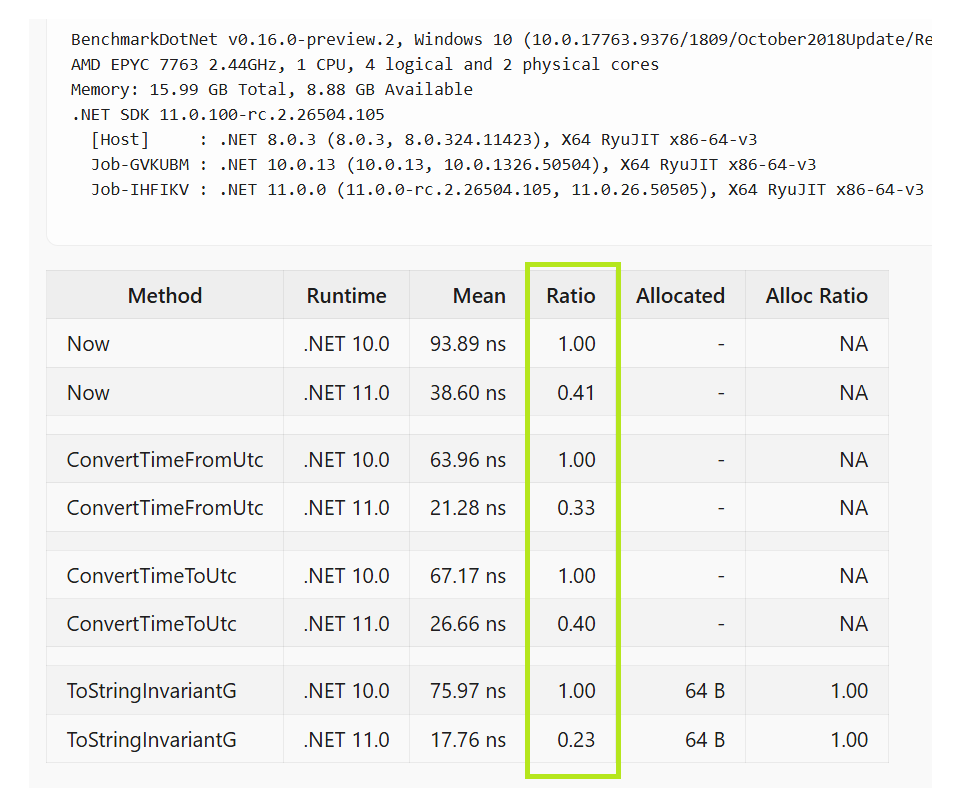Select the 75.97 ns mean value
This screenshot has height=809, width=966.
(x=468, y=691)
